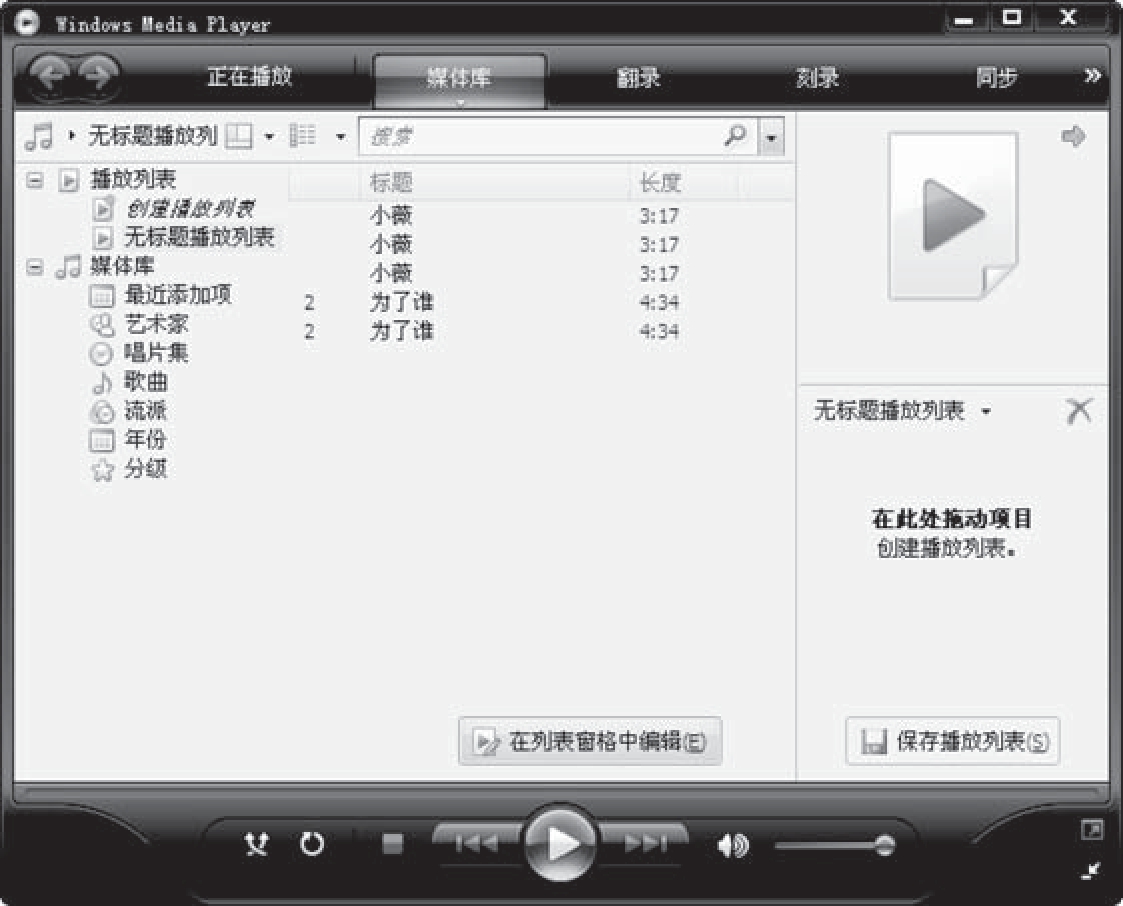Screen dimensions: 1123x906
Task: Click the Windows Media Player title icon
Action: tap(26, 22)
